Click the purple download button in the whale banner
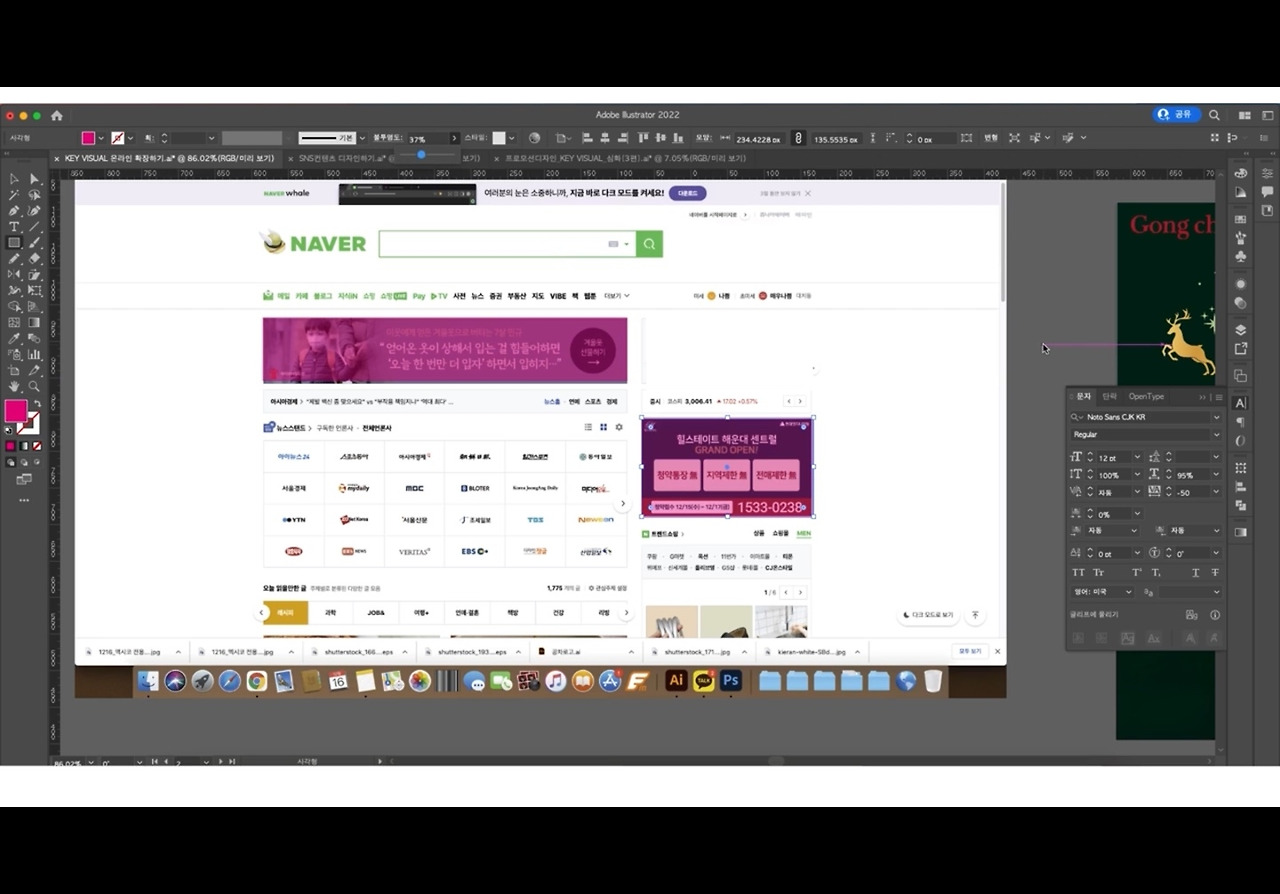The width and height of the screenshot is (1280, 894). coord(688,193)
